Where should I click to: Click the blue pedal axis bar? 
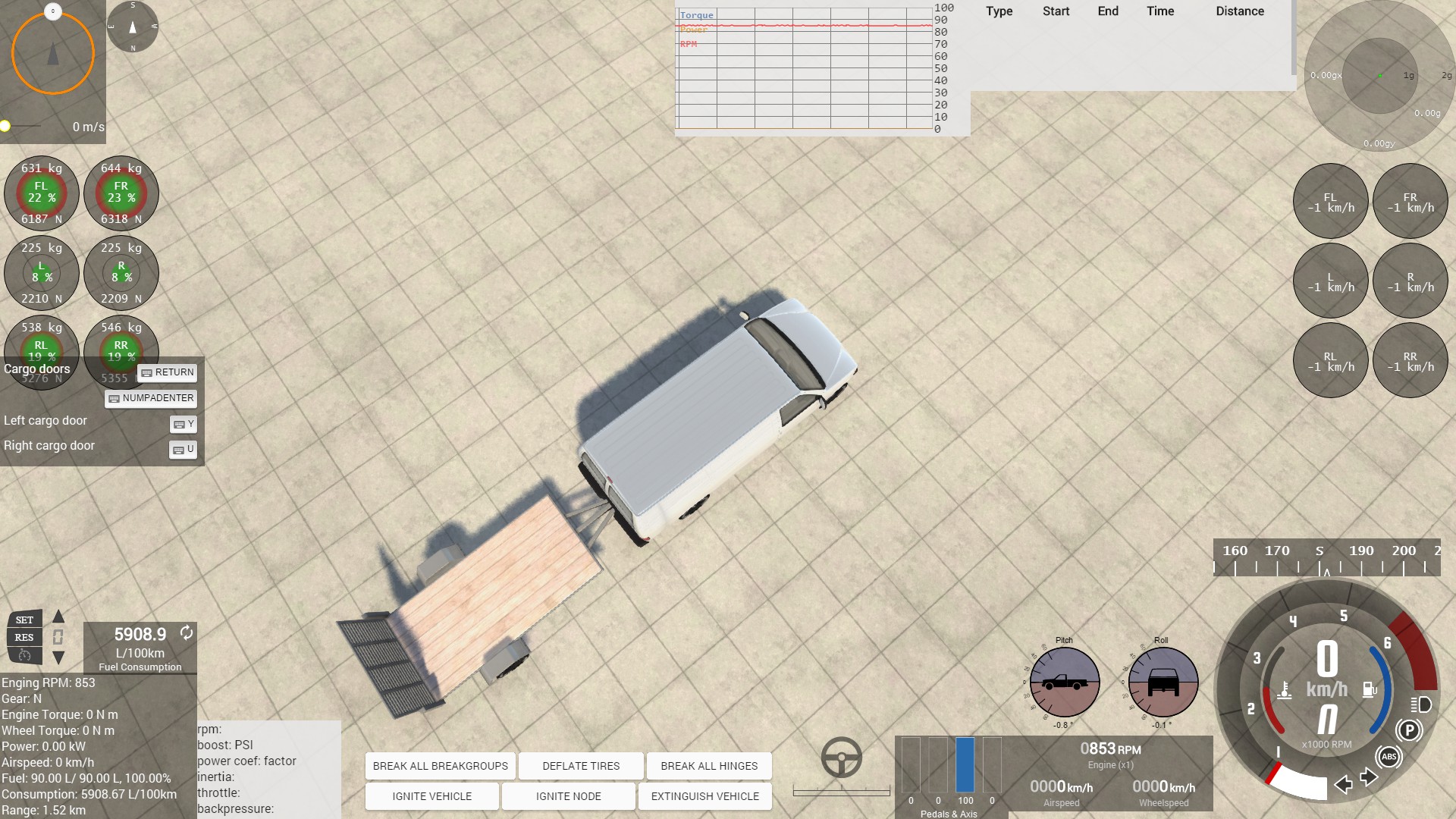965,765
